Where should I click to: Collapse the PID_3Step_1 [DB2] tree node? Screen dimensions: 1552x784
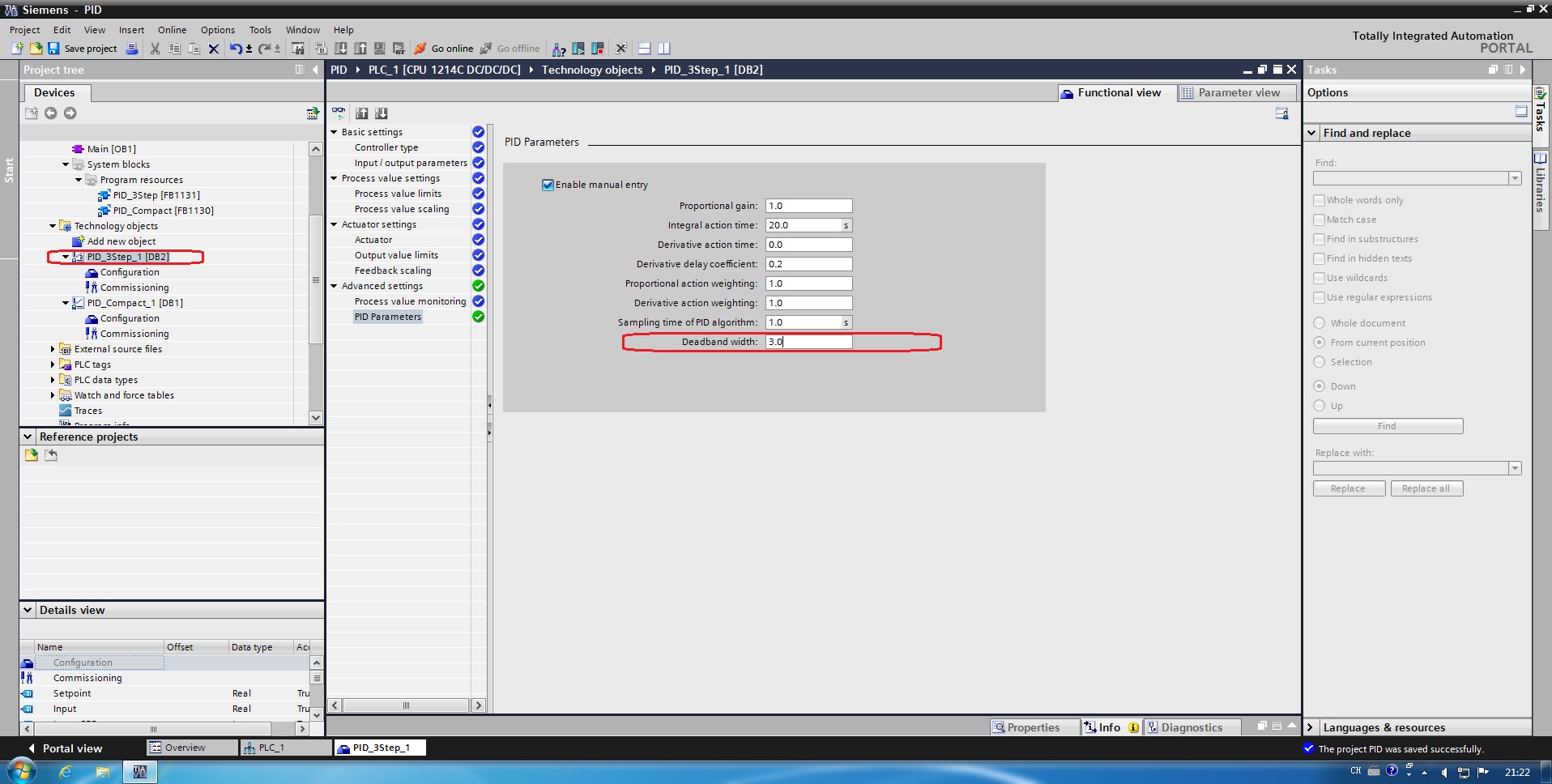66,257
